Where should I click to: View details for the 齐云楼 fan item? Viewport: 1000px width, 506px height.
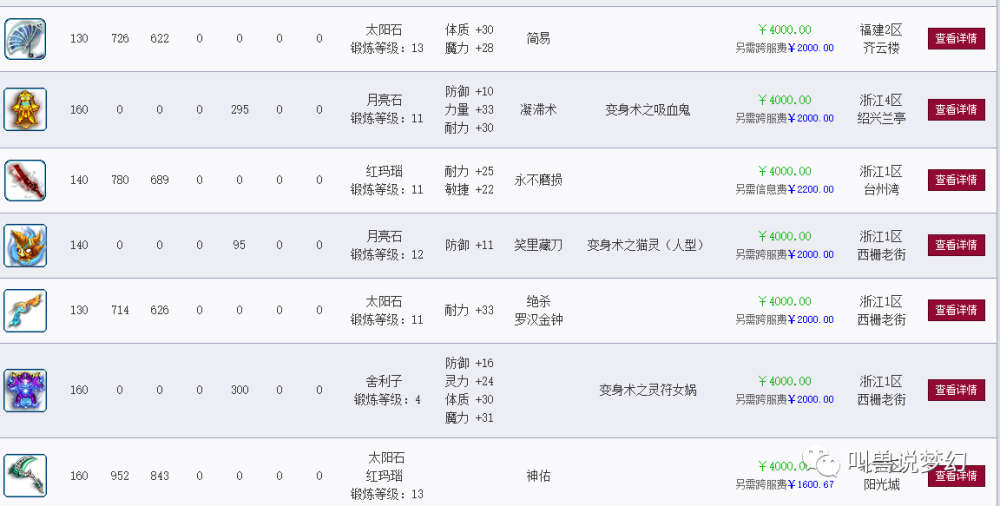[956, 39]
